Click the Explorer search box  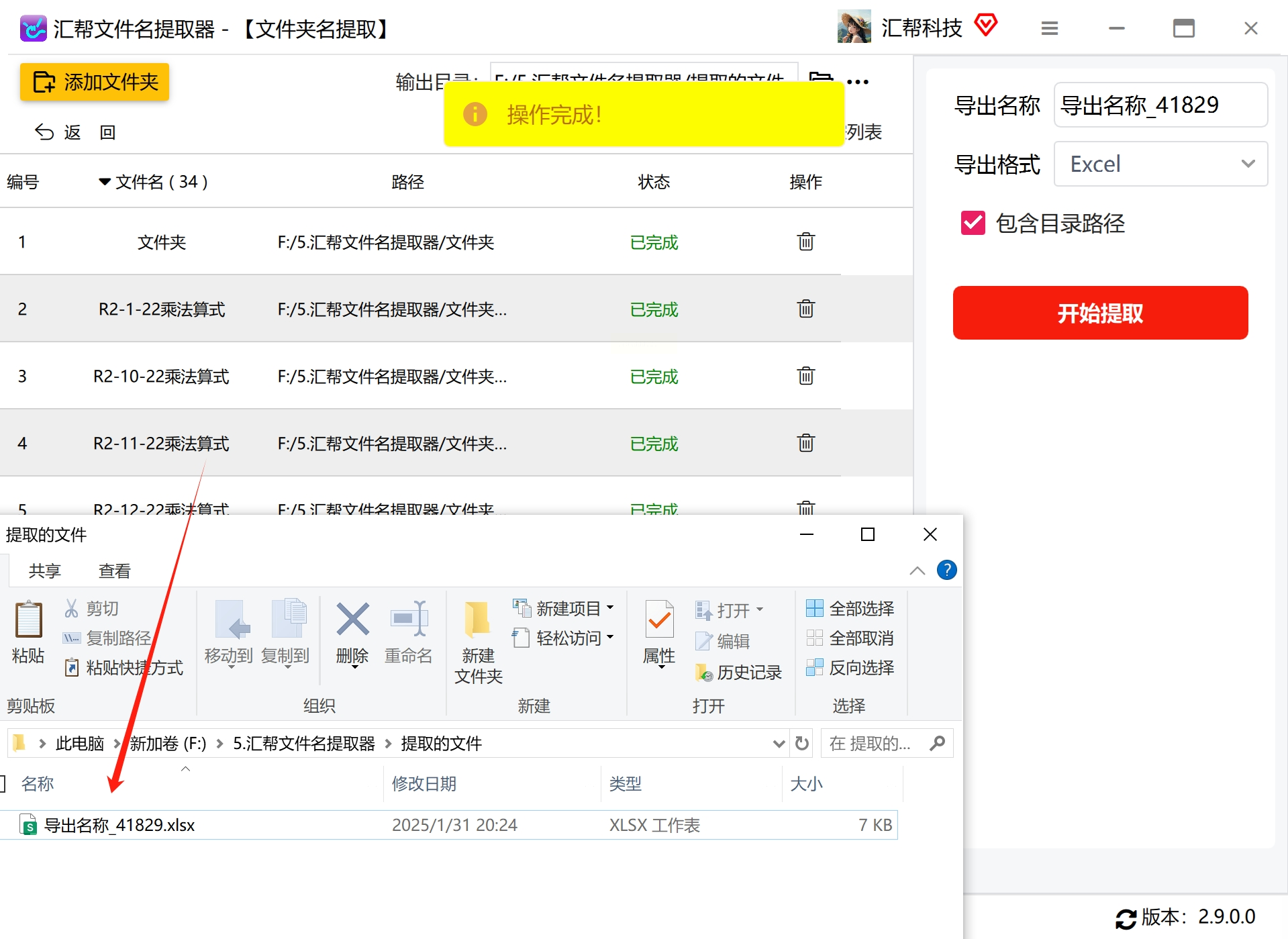pos(887,744)
